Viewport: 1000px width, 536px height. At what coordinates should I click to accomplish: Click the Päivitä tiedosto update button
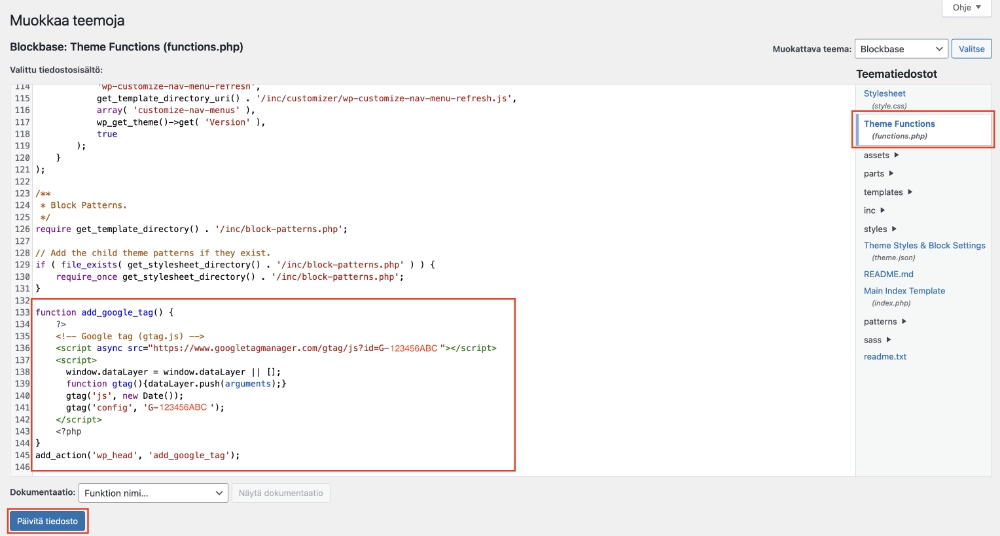click(48, 521)
